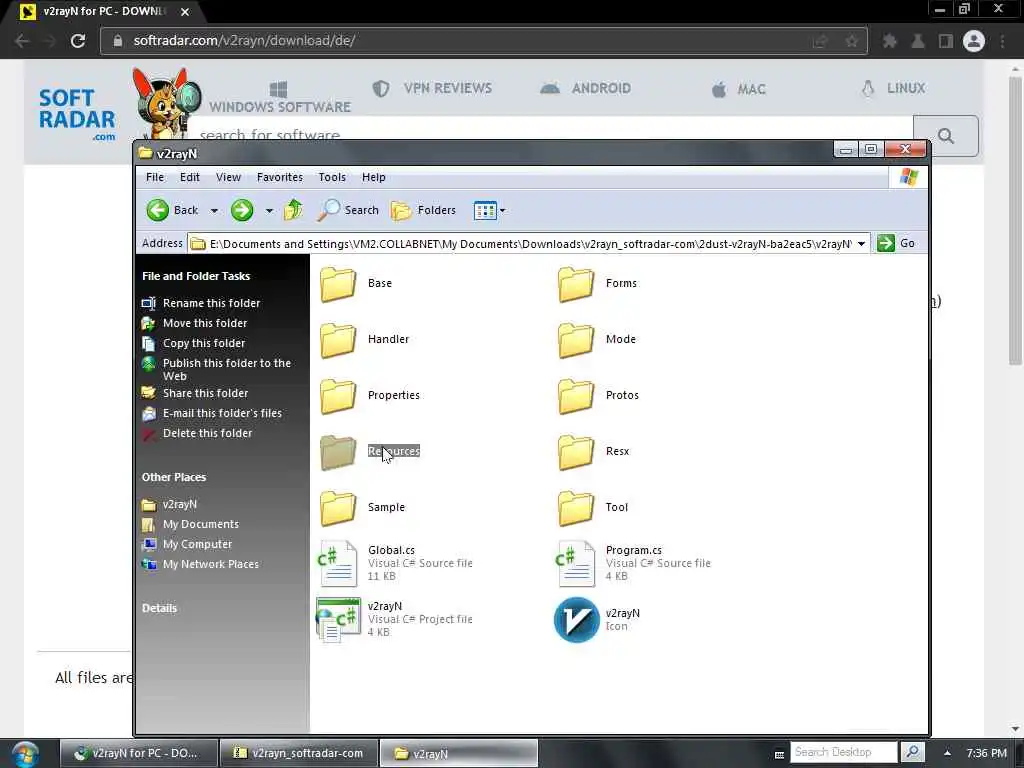Click the green Forward arrow icon
This screenshot has height=768, width=1024.
[x=242, y=210]
